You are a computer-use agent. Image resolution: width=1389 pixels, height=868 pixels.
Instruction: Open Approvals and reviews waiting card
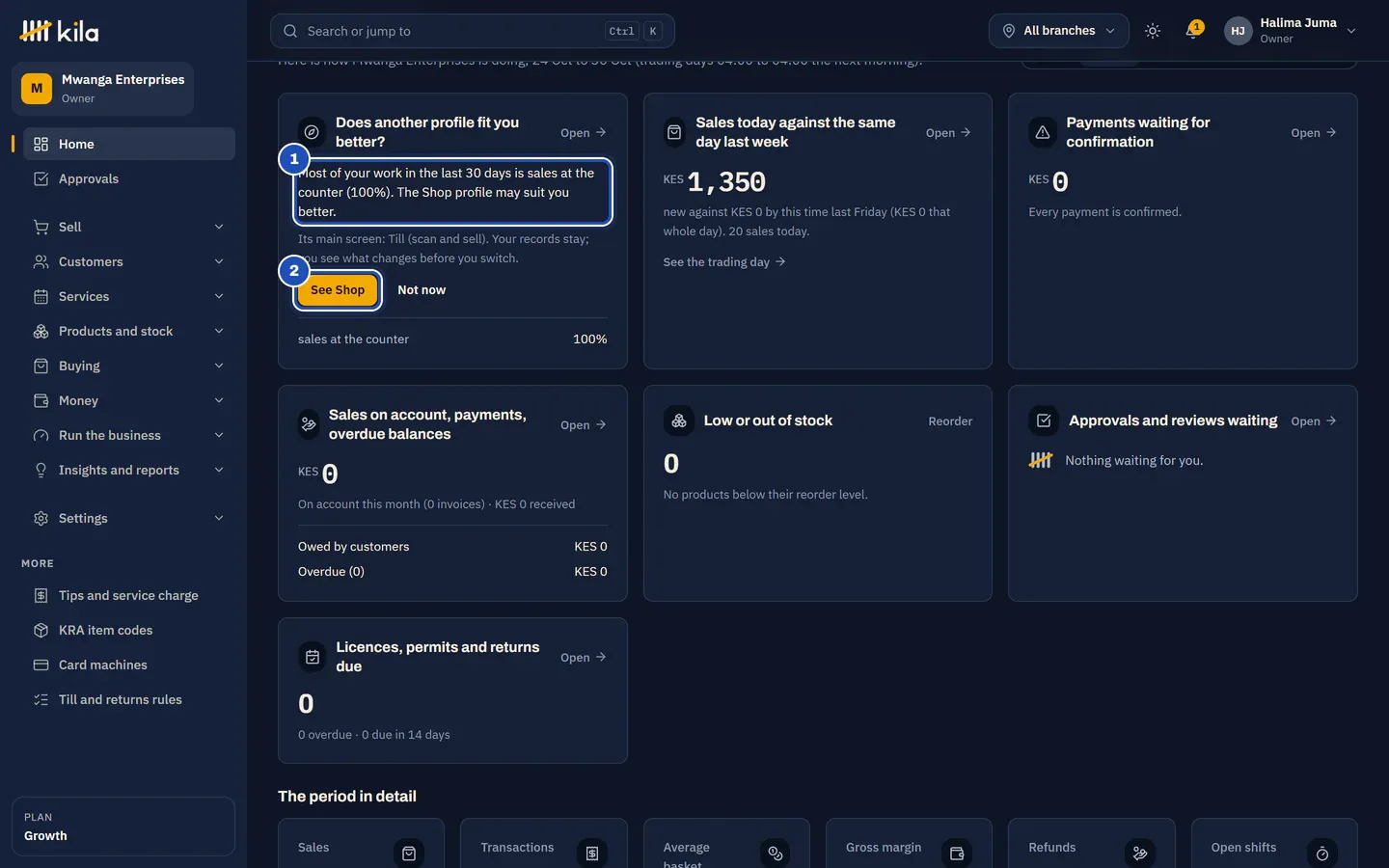1314,421
